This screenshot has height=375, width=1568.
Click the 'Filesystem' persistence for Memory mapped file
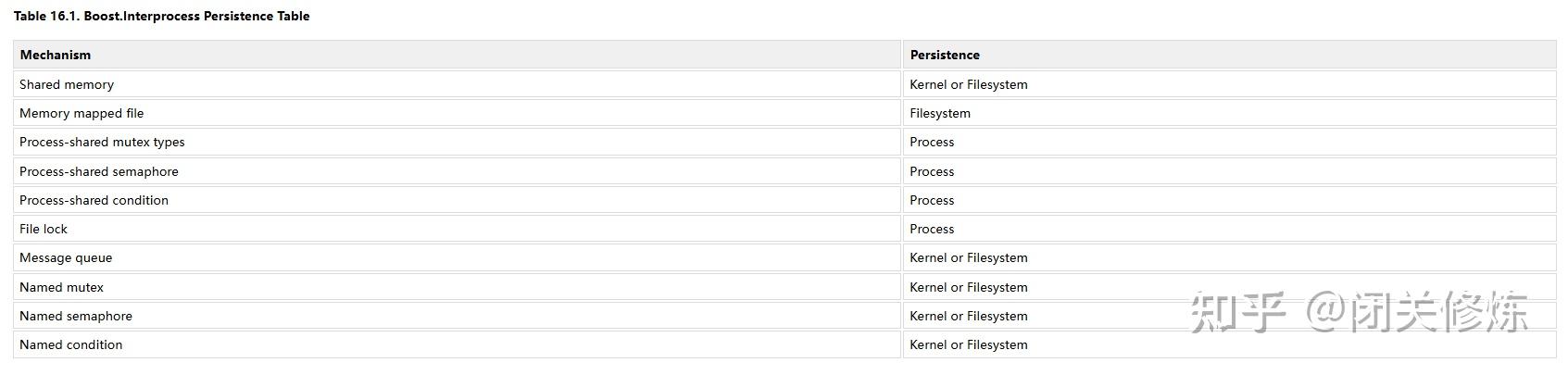coord(940,113)
